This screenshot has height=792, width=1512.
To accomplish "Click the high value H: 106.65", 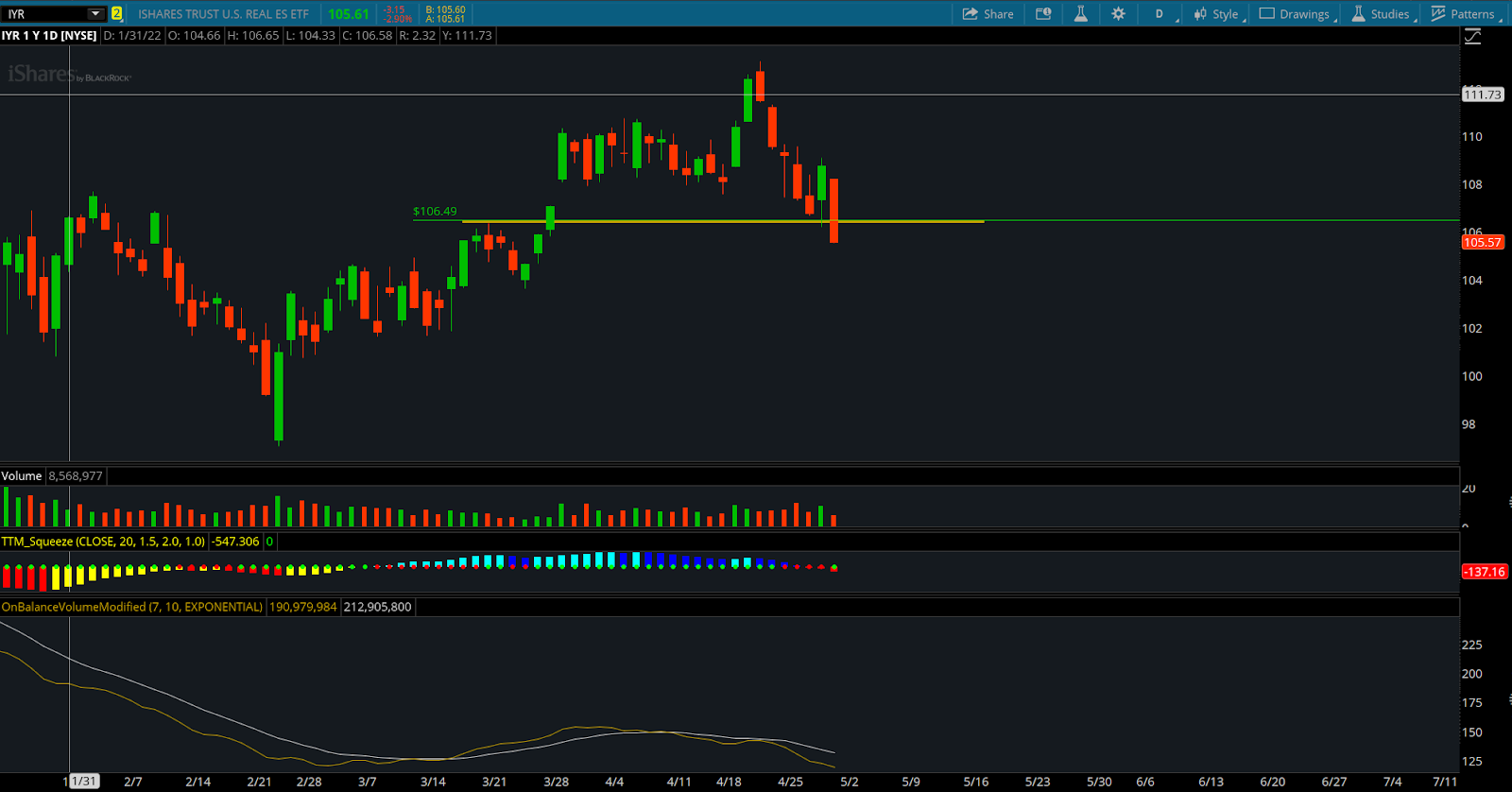I will [x=252, y=35].
